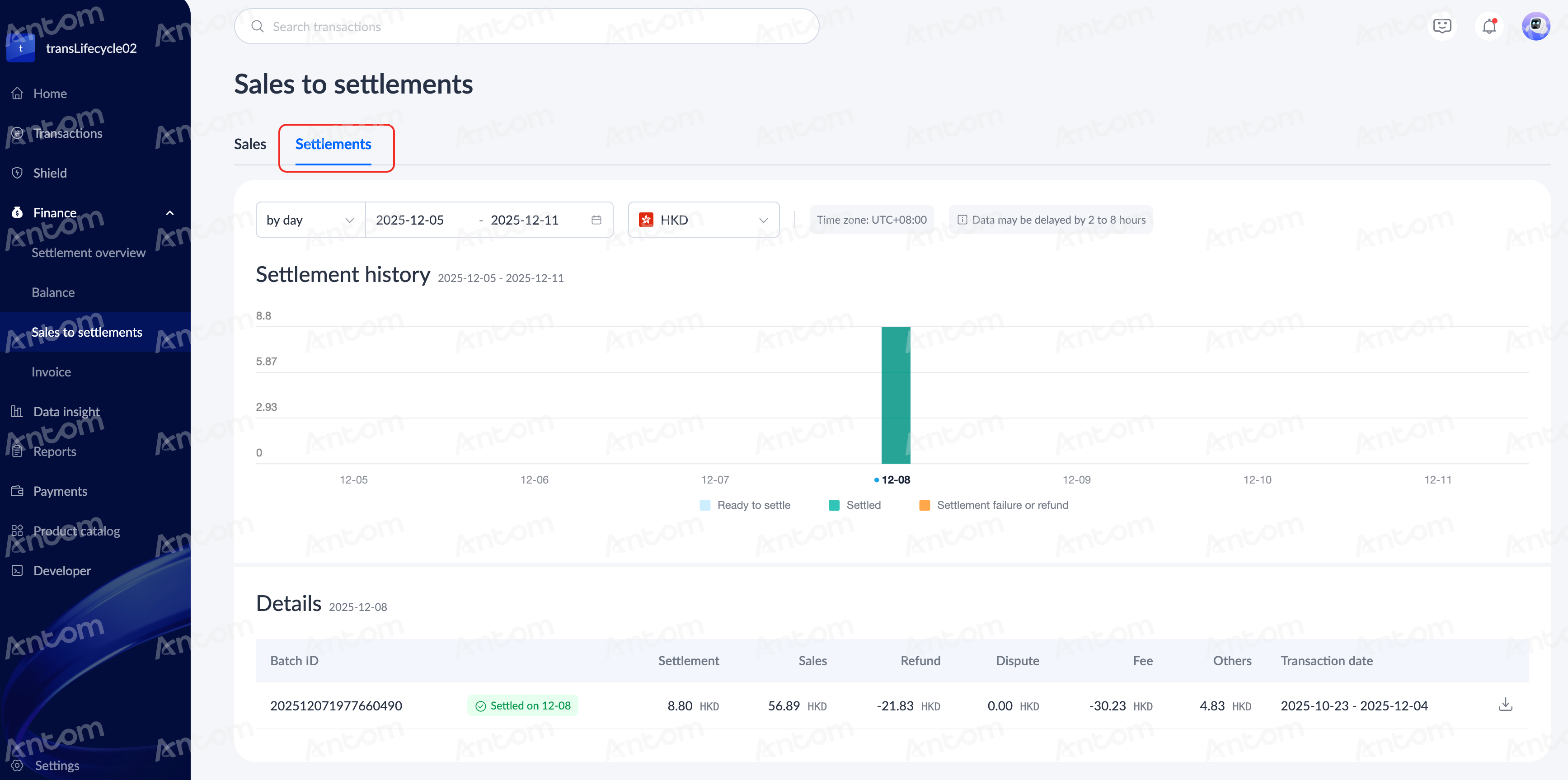
Task: Open the Settings page label
Action: 57,766
